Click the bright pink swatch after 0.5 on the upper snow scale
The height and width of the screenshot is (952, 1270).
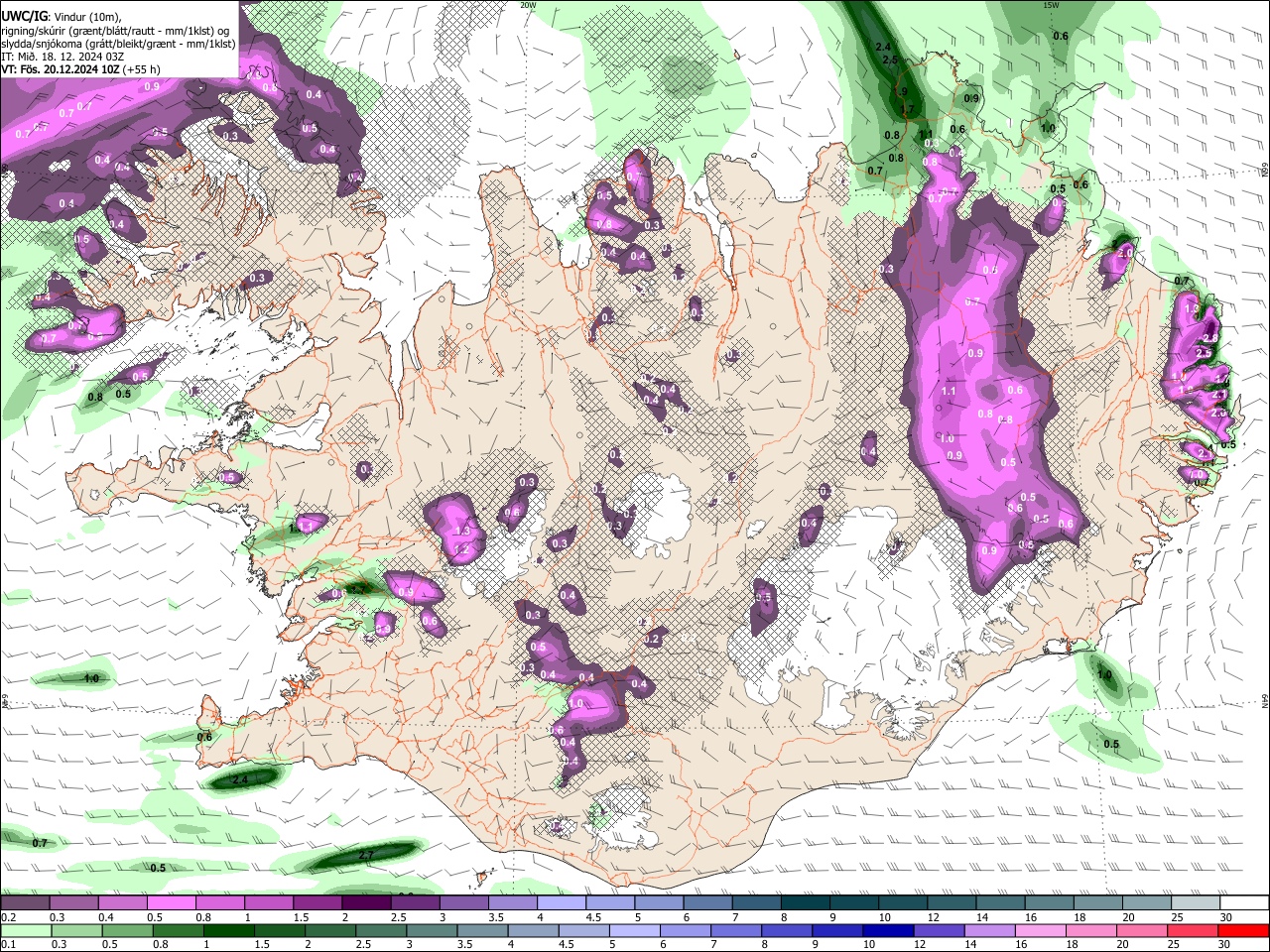(x=171, y=903)
